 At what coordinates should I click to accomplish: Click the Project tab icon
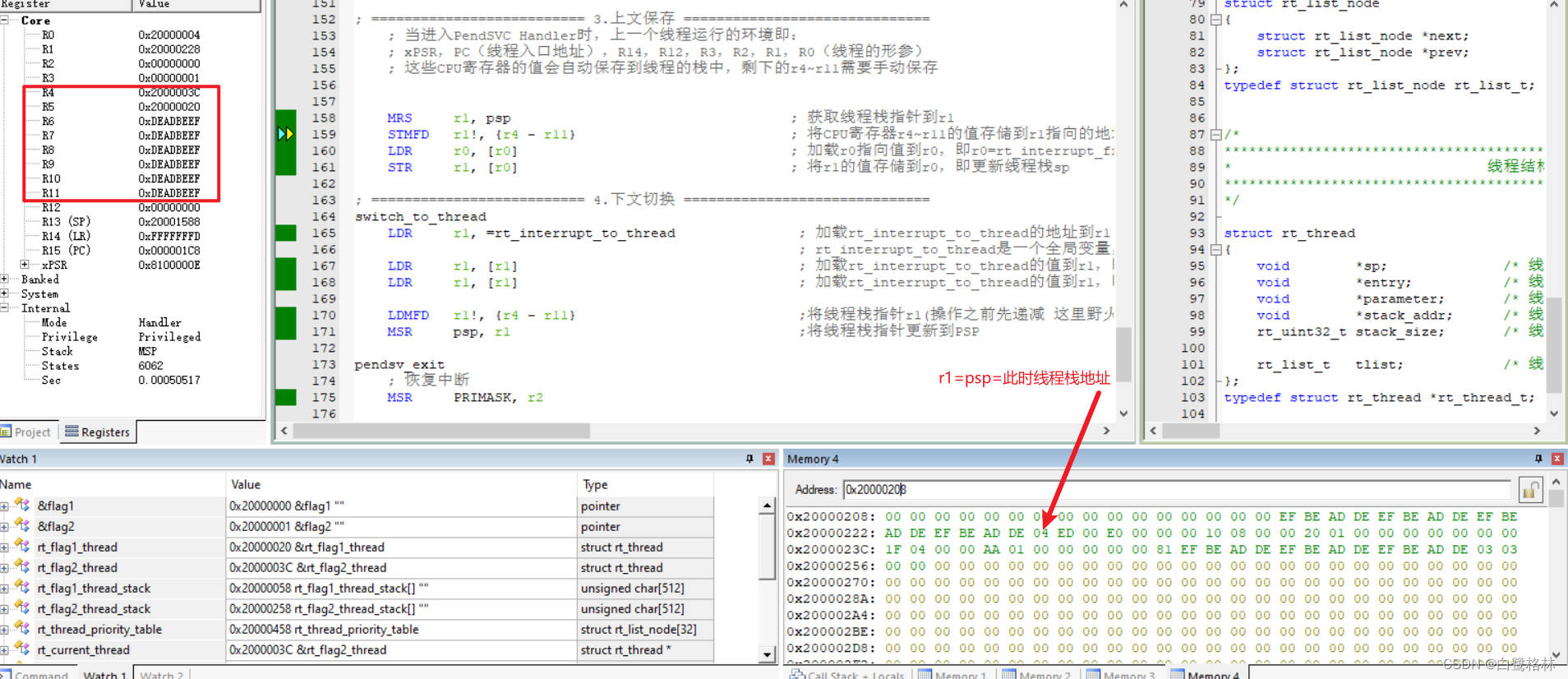[6, 432]
